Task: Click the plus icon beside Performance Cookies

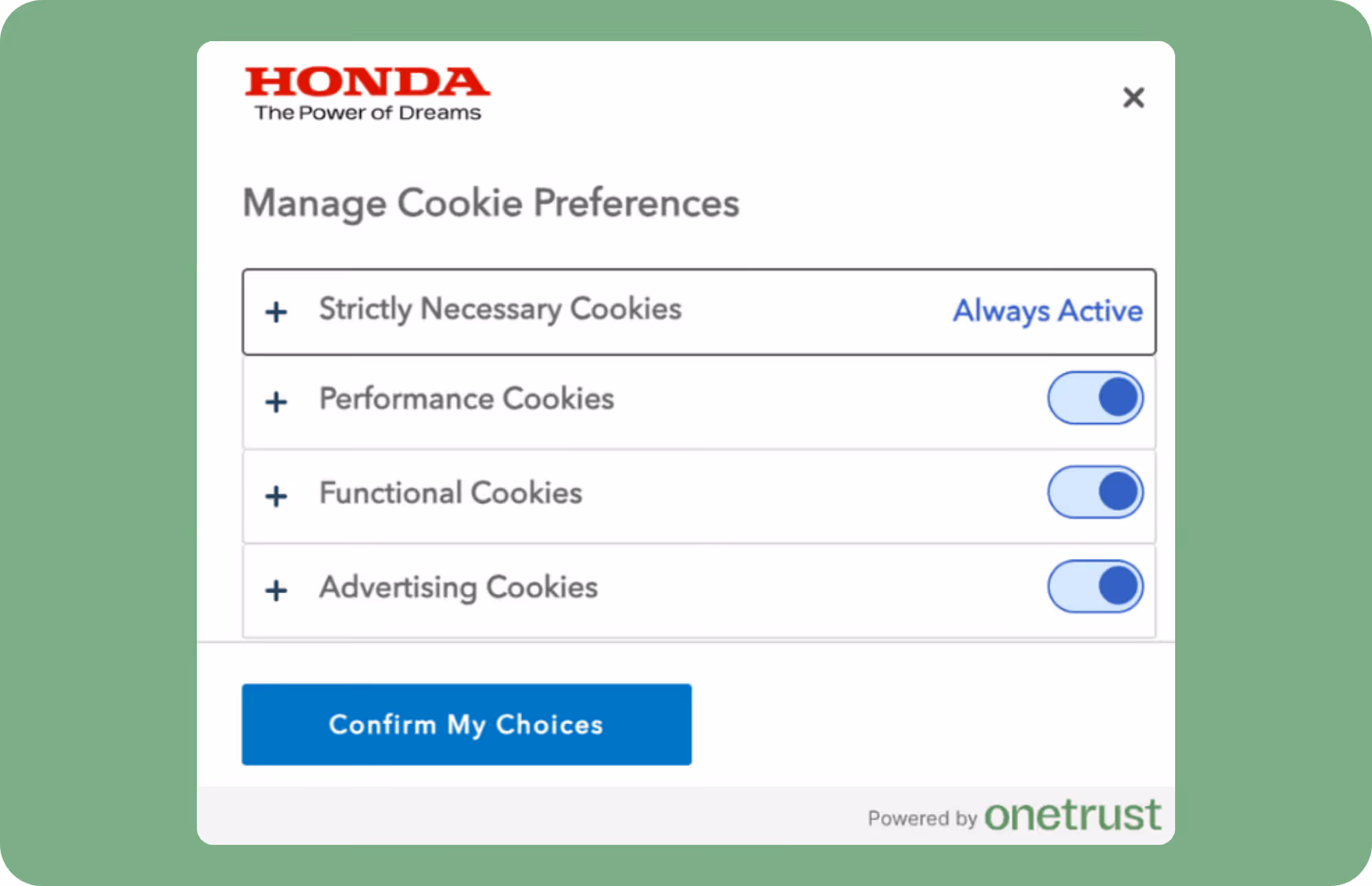Action: (276, 401)
